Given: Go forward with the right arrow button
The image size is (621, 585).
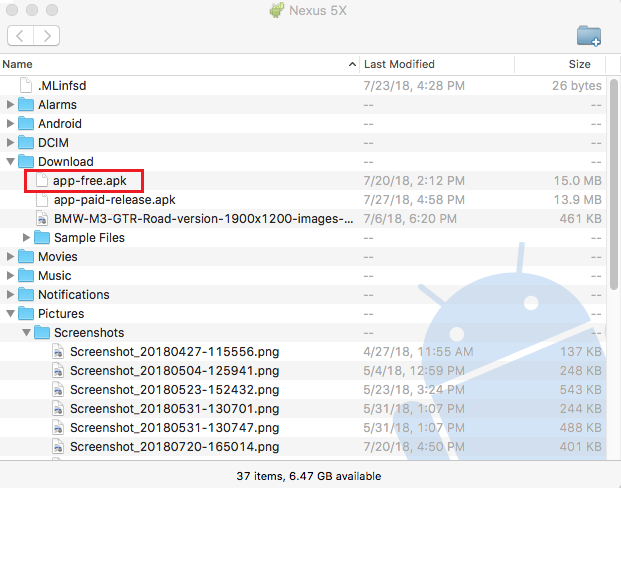Looking at the screenshot, I should pos(46,36).
